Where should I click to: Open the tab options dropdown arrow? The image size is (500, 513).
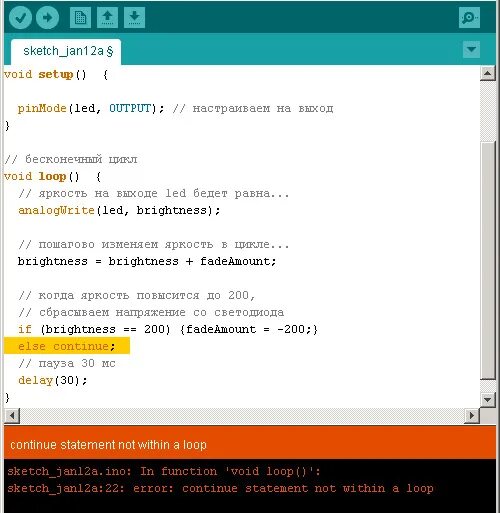pos(471,50)
